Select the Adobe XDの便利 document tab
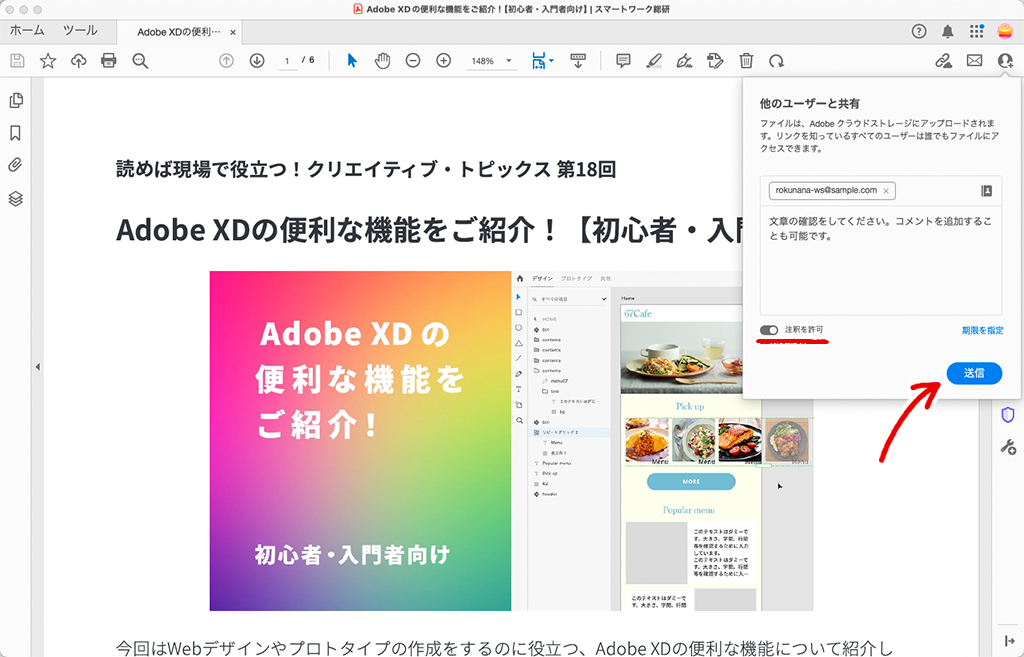Image resolution: width=1024 pixels, height=657 pixels. (178, 31)
